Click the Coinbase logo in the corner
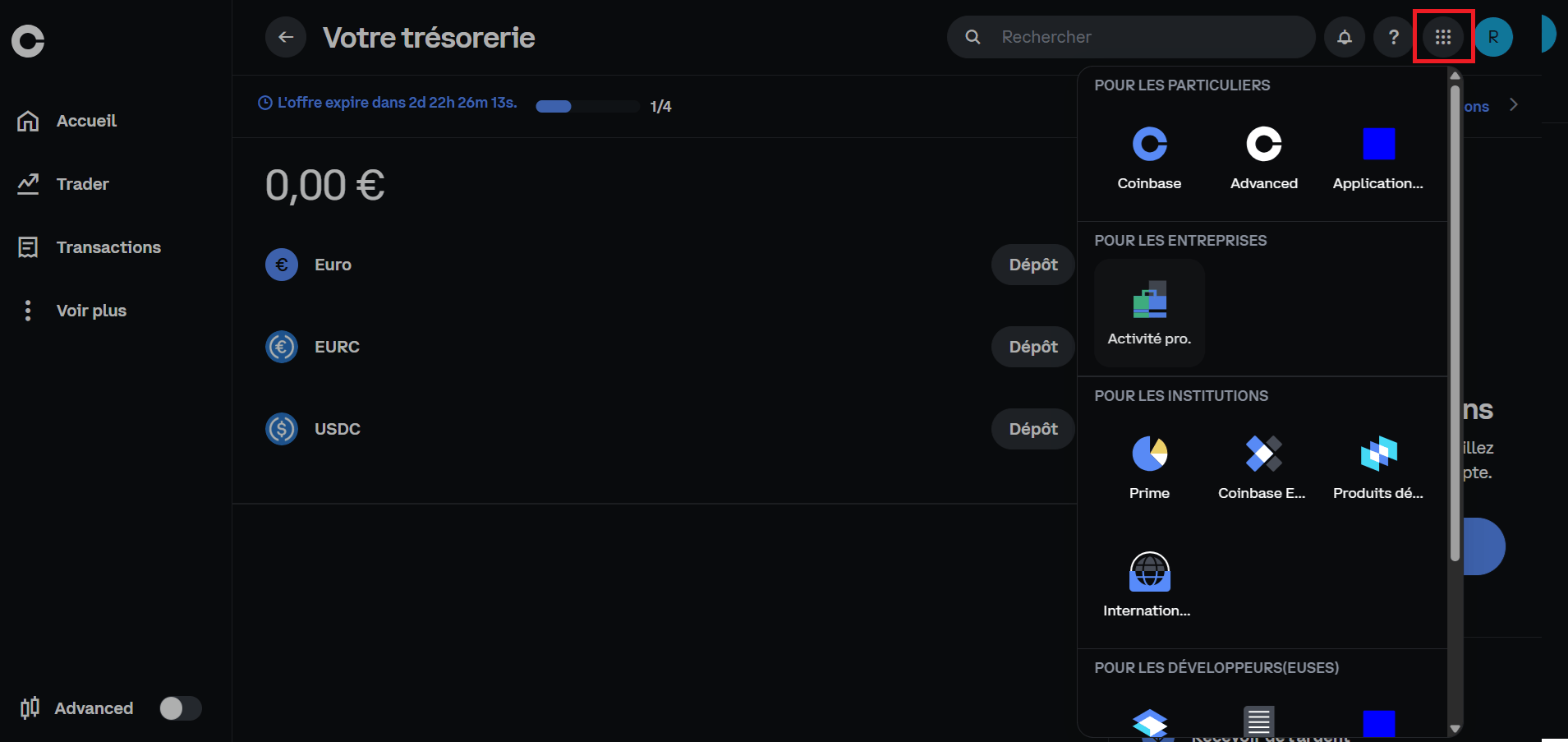 click(27, 39)
